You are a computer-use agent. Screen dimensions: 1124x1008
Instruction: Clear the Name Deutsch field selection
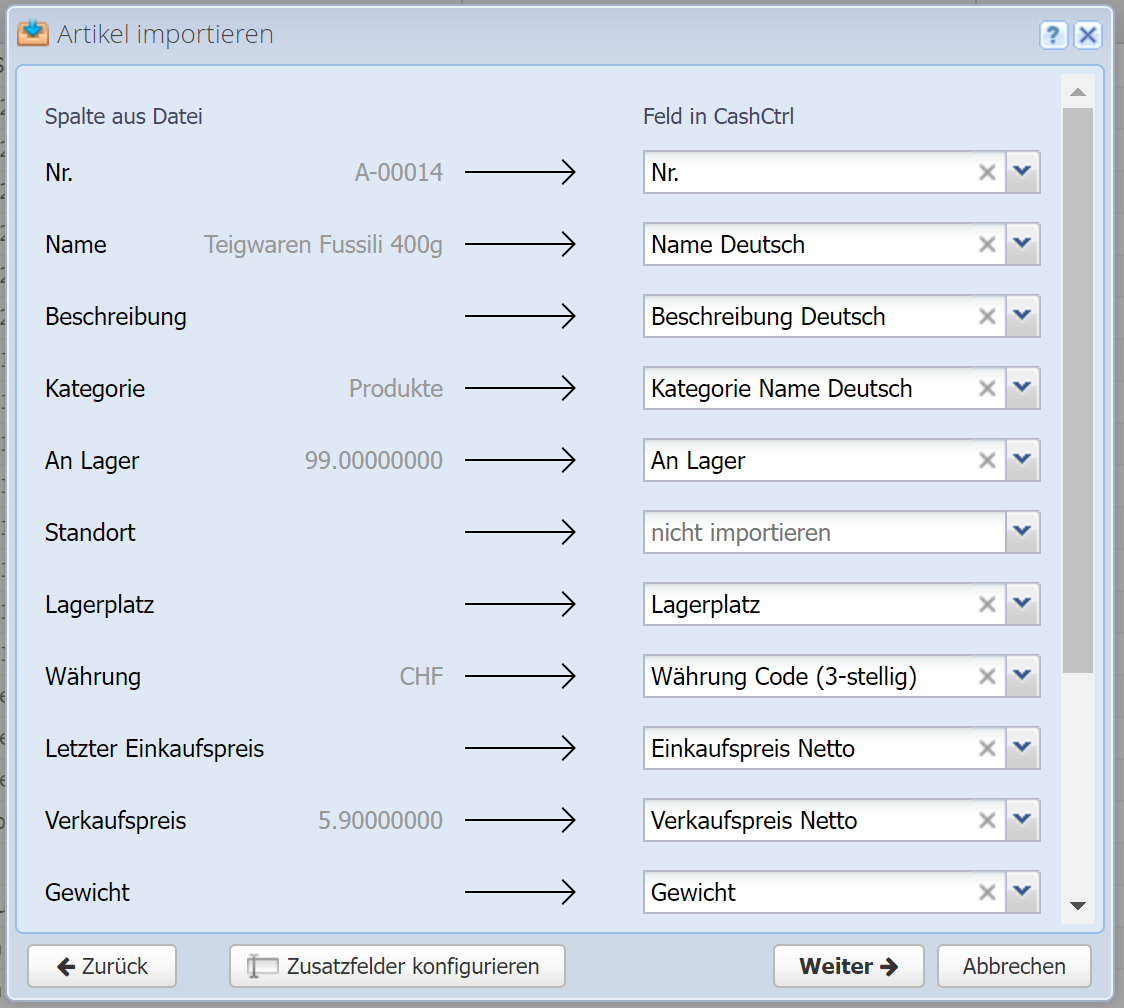(987, 245)
